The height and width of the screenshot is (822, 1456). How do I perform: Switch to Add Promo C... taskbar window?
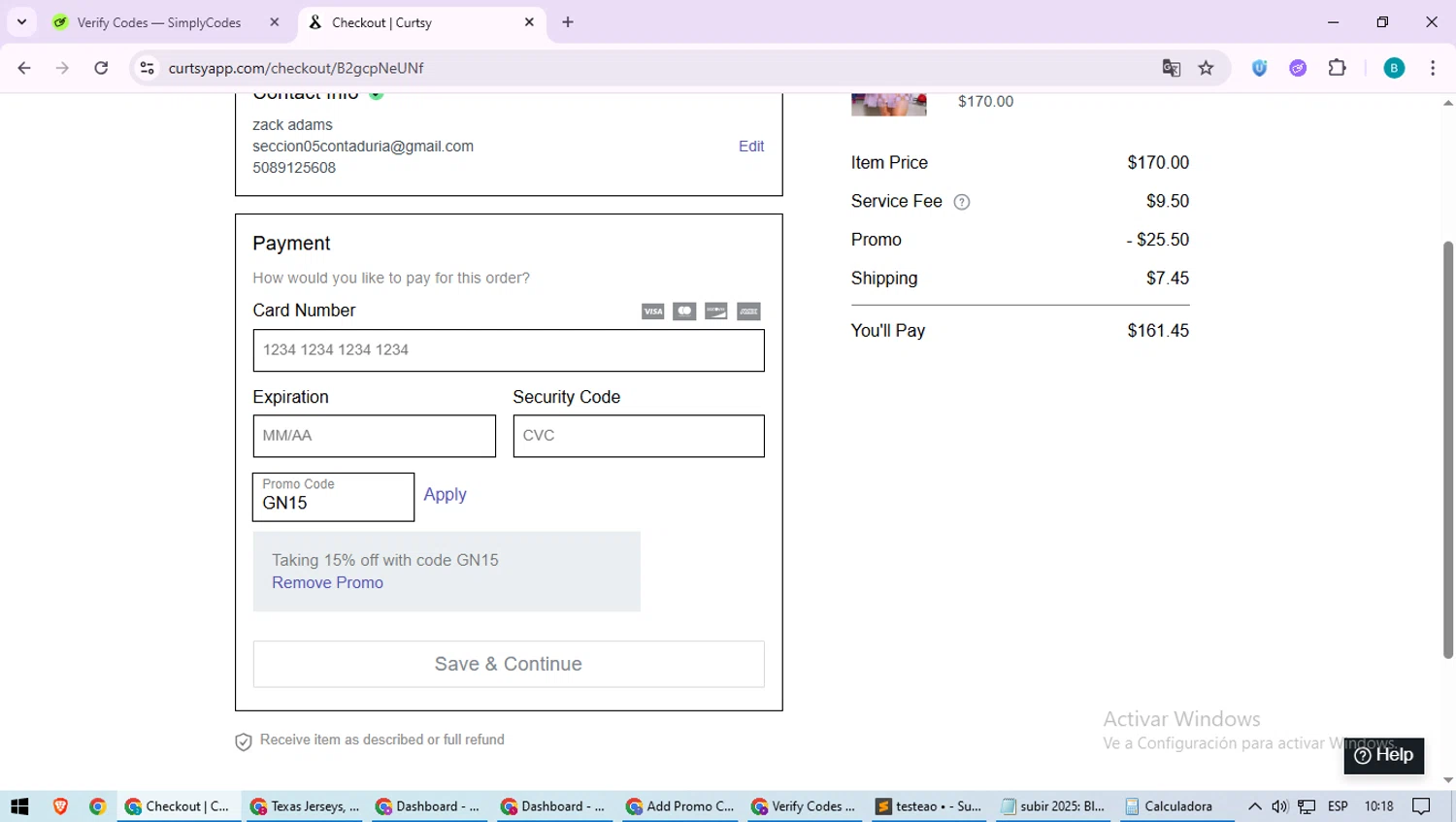[680, 806]
